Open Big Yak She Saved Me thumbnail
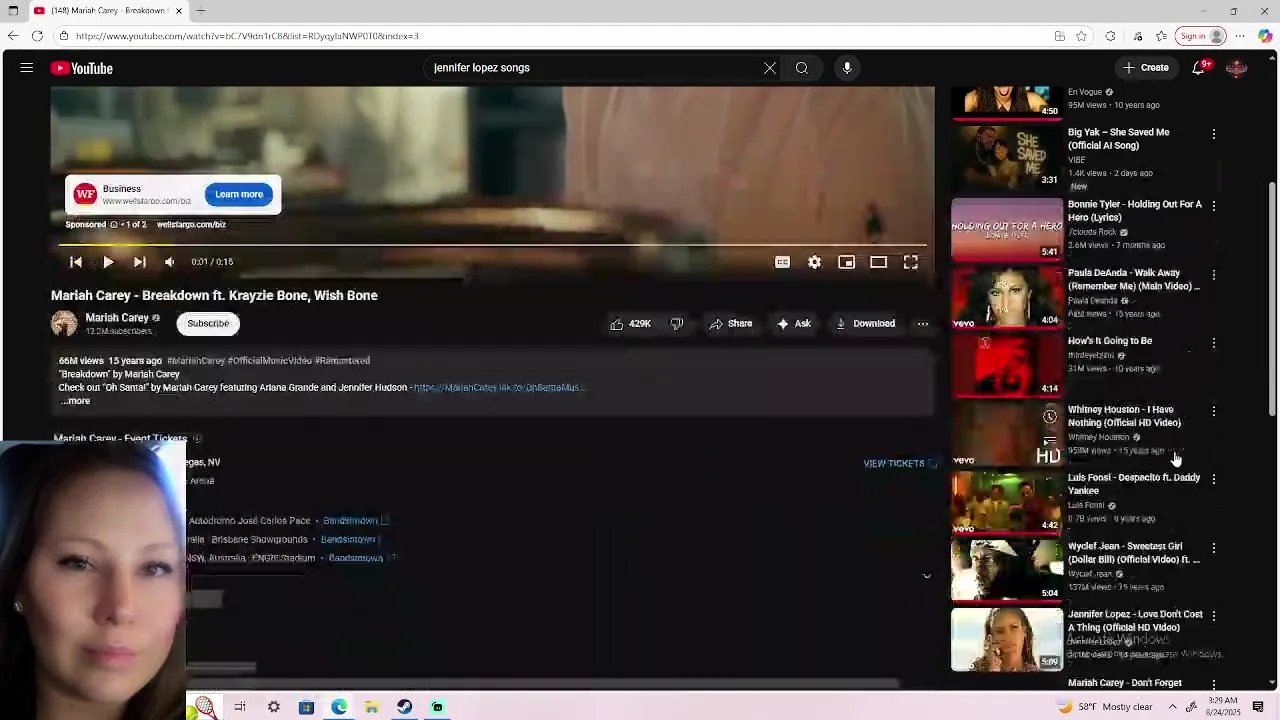The height and width of the screenshot is (720, 1280). tap(1007, 157)
